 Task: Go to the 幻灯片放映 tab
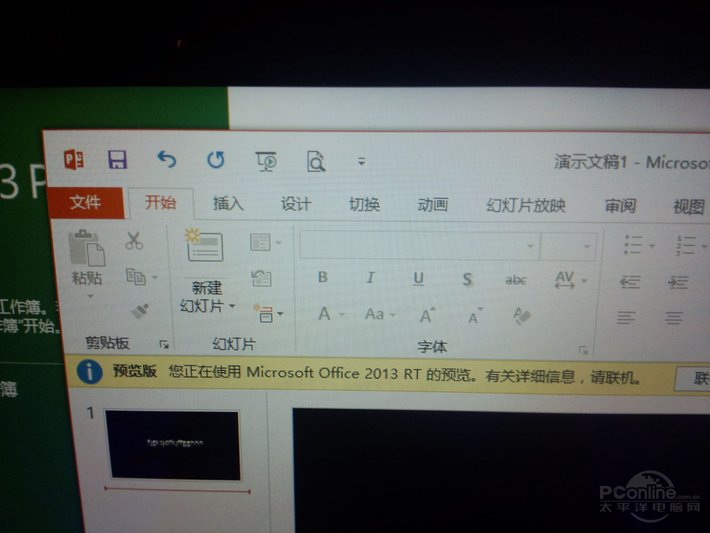pos(526,205)
